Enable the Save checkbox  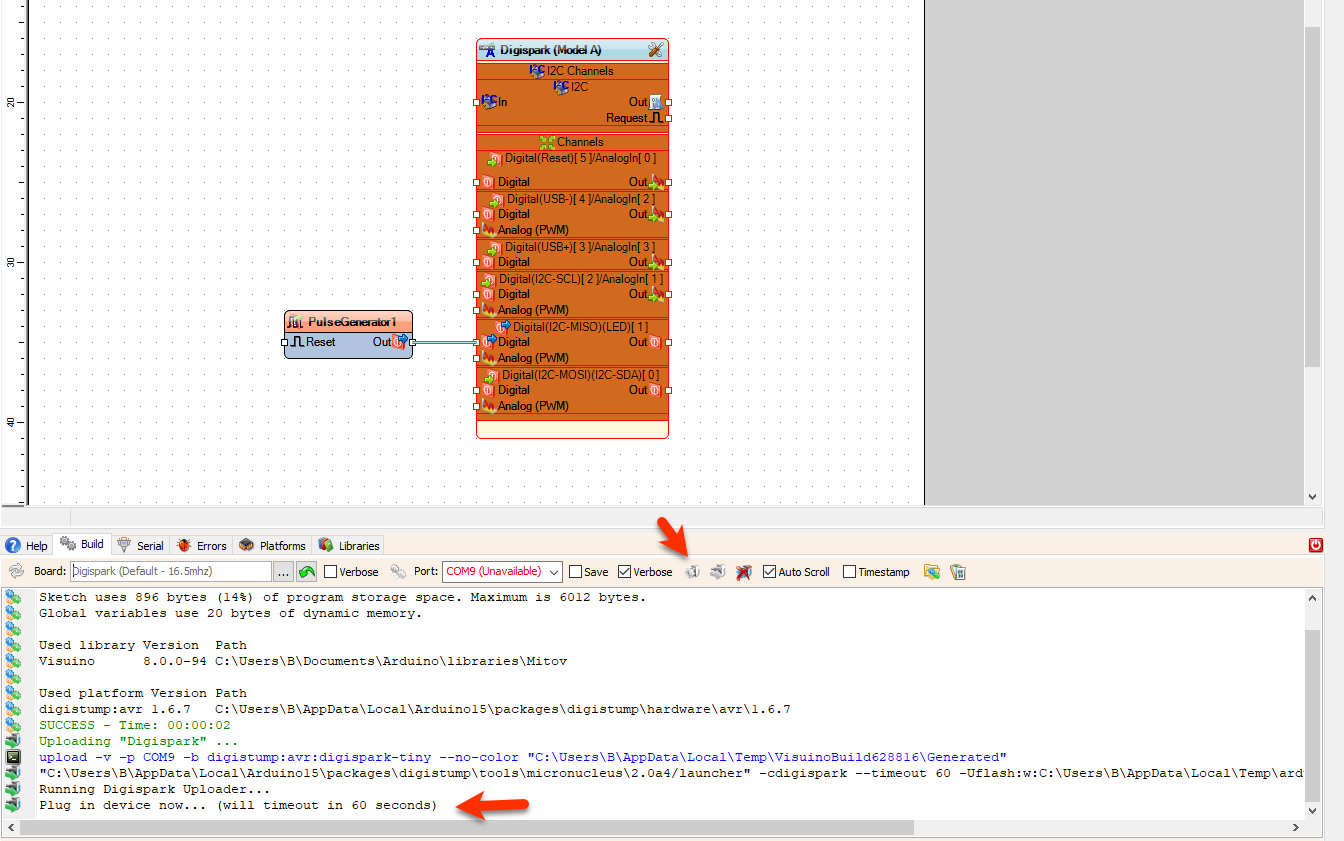tap(576, 572)
